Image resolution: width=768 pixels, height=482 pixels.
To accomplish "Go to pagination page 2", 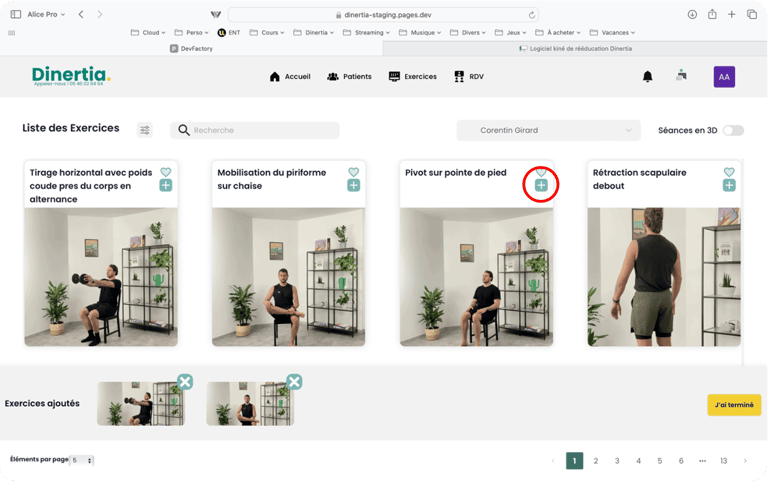I will (x=596, y=461).
